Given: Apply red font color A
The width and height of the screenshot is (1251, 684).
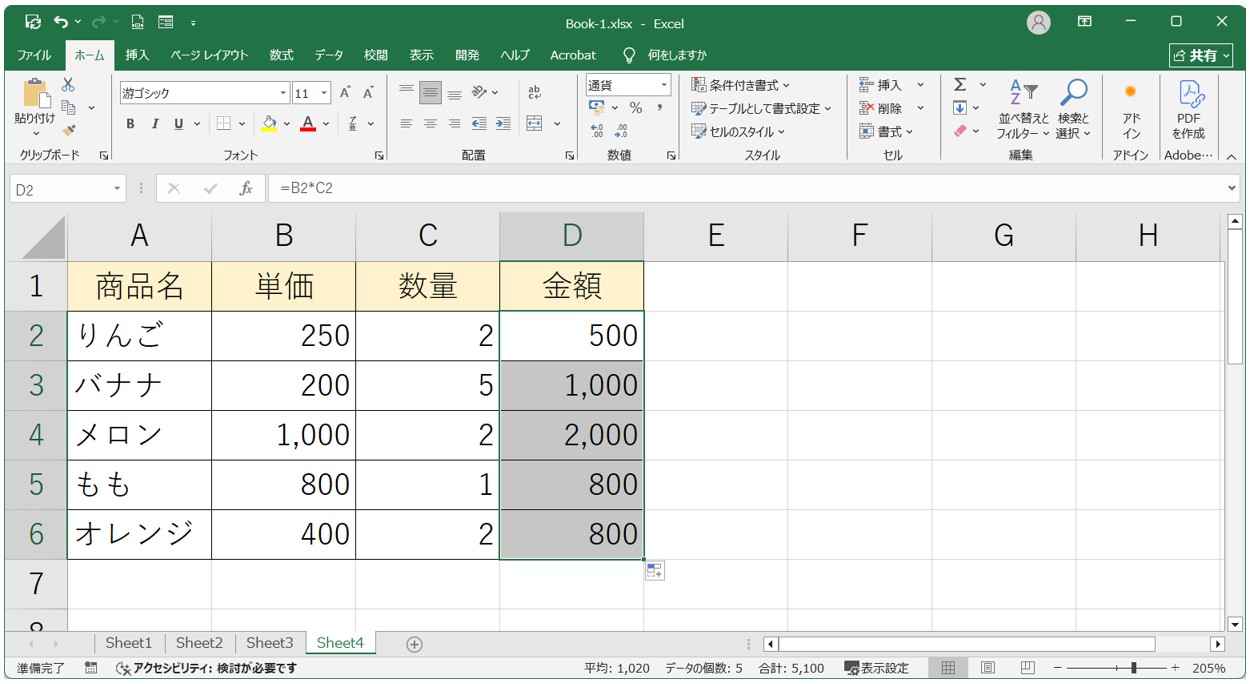Looking at the screenshot, I should click(x=308, y=124).
